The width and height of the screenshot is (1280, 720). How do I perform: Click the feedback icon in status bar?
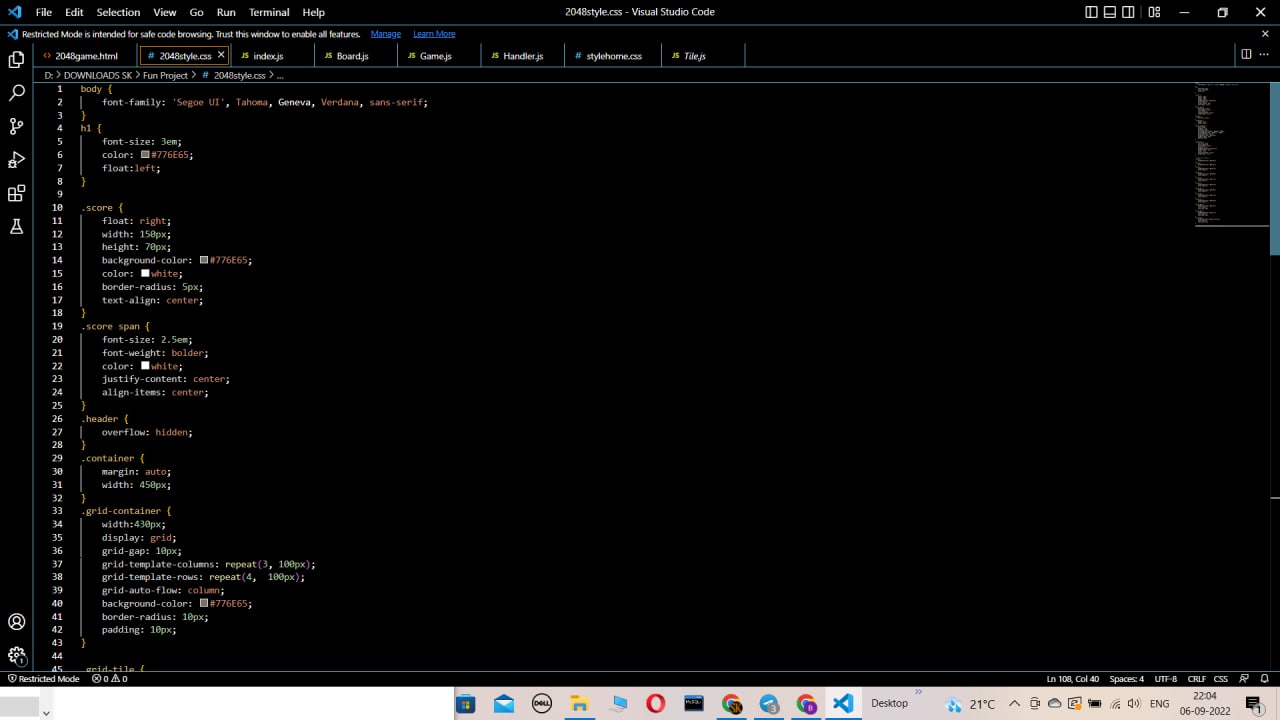click(x=1244, y=679)
